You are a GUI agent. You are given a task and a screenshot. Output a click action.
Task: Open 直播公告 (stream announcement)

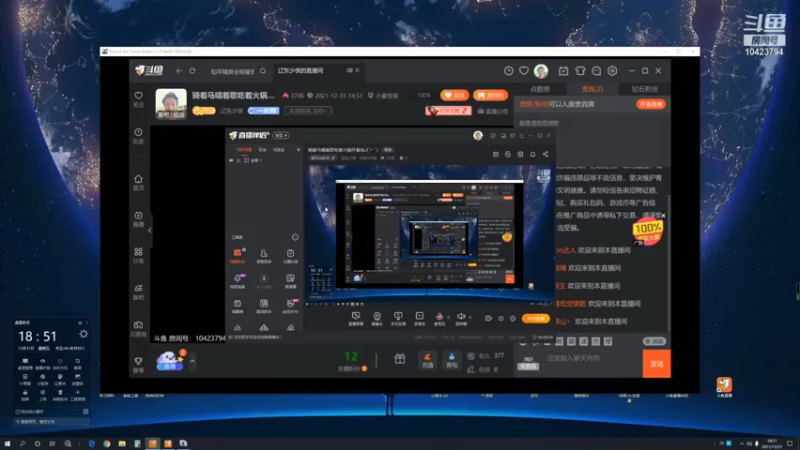[492, 111]
